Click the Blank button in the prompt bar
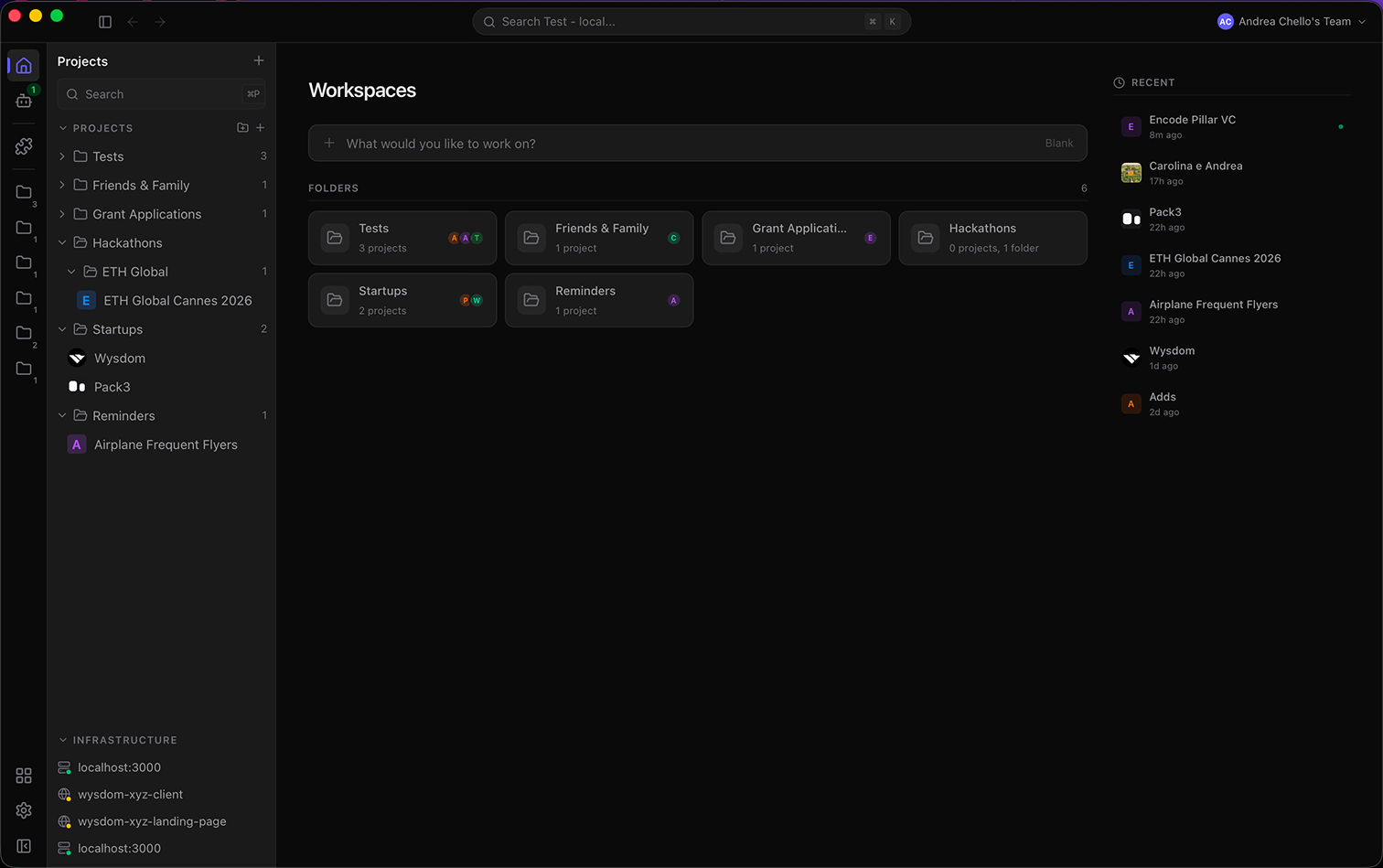The width and height of the screenshot is (1383, 868). [1058, 143]
